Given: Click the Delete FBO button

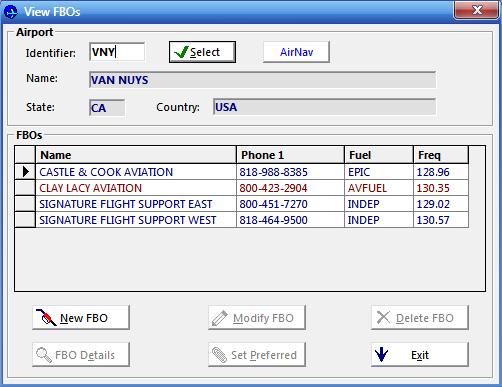Looking at the screenshot, I should point(420,317).
